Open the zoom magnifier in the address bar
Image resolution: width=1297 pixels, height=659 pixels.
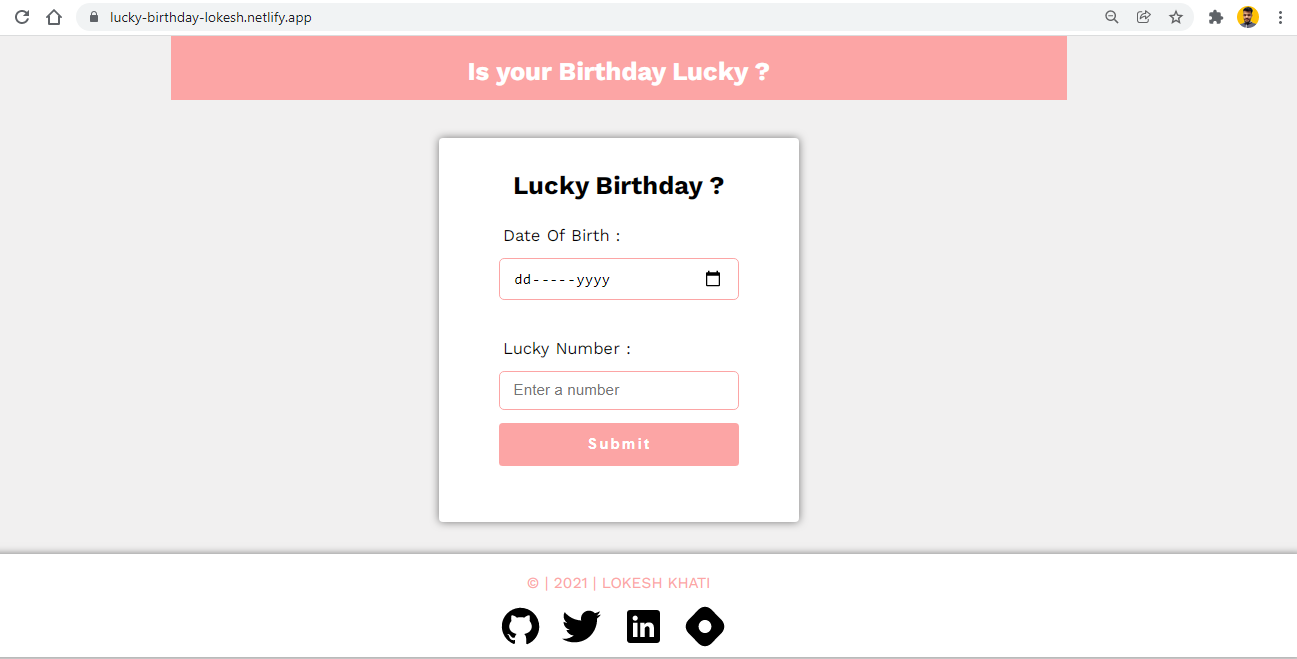click(x=1111, y=17)
